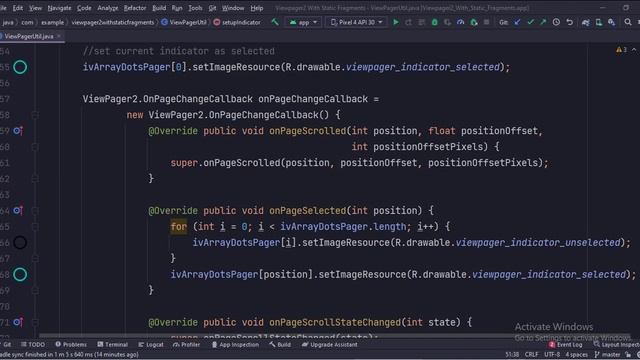Open the SDK Manager icon
640x360 pixels.
click(611, 22)
